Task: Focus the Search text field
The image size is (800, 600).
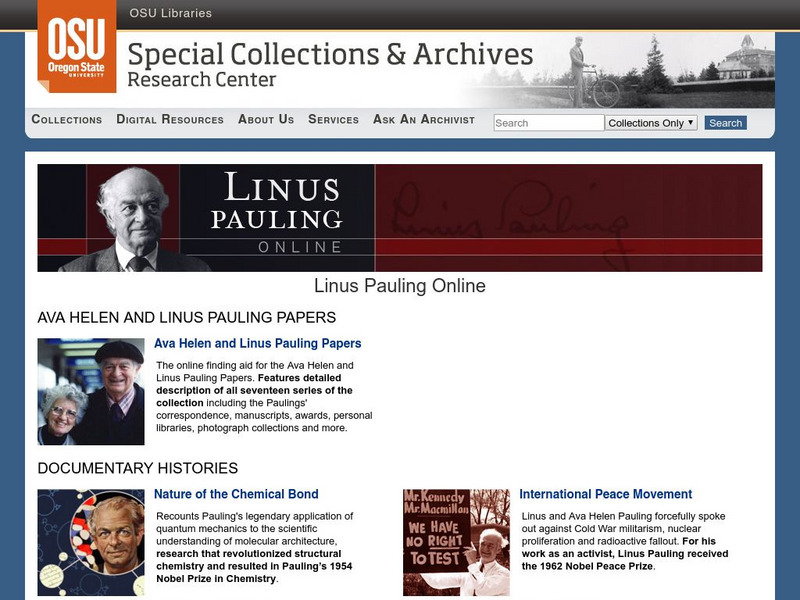Action: pos(548,123)
